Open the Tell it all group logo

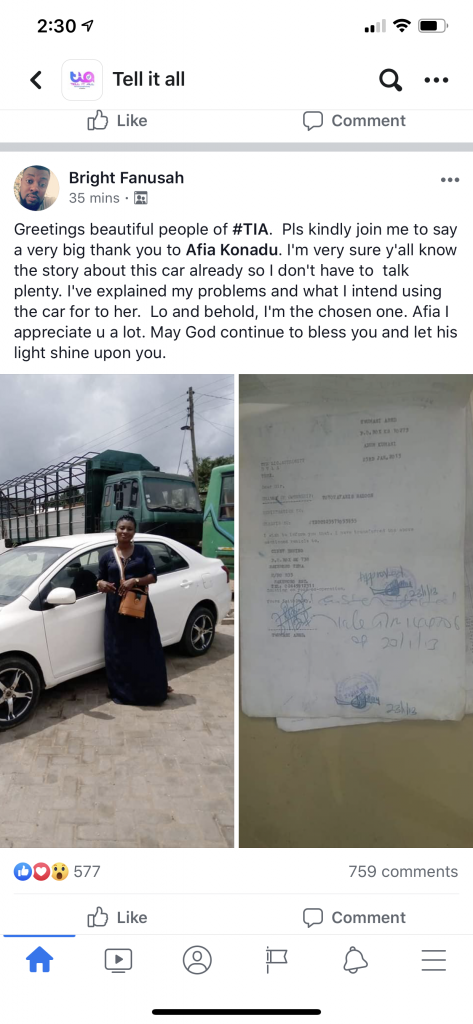point(82,80)
